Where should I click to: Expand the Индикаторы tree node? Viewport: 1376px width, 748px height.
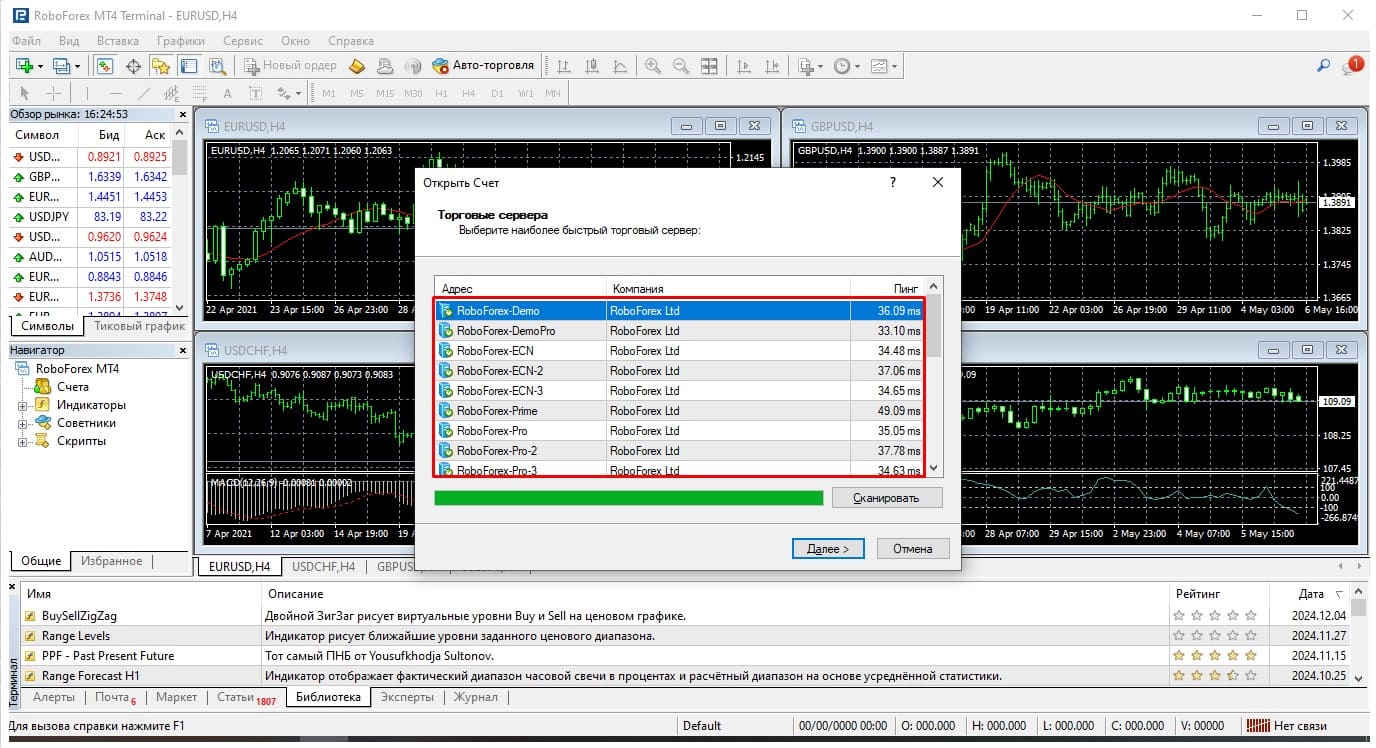pyautogui.click(x=22, y=406)
